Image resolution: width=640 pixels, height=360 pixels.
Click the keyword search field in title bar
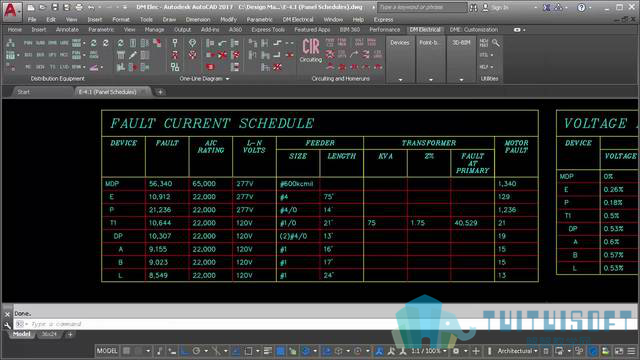(x=422, y=7)
